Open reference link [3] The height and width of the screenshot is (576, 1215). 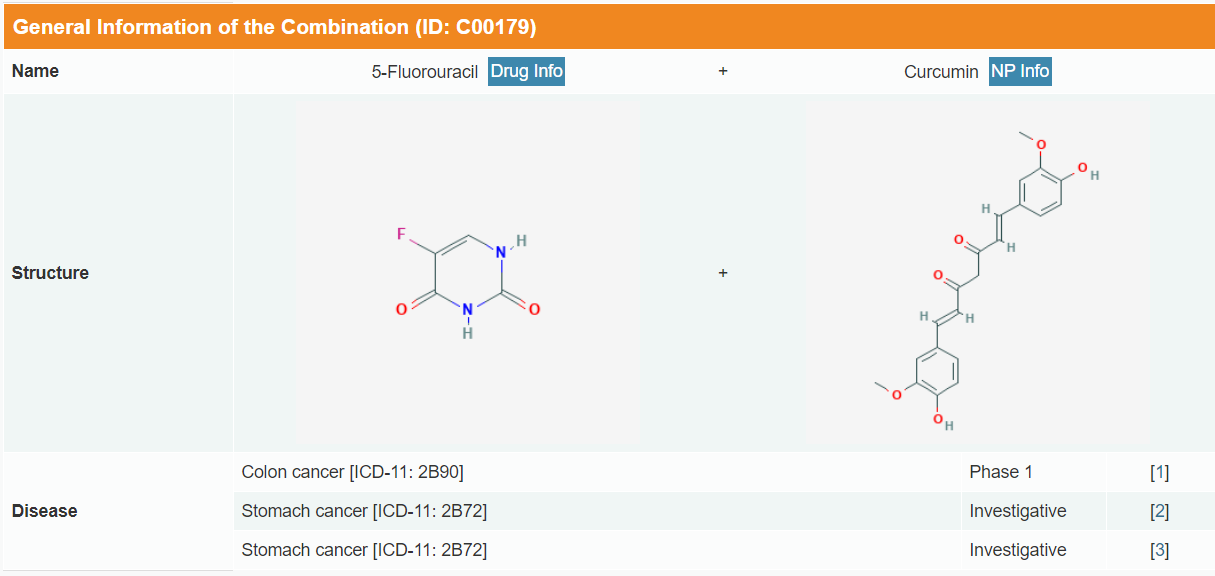click(1159, 550)
